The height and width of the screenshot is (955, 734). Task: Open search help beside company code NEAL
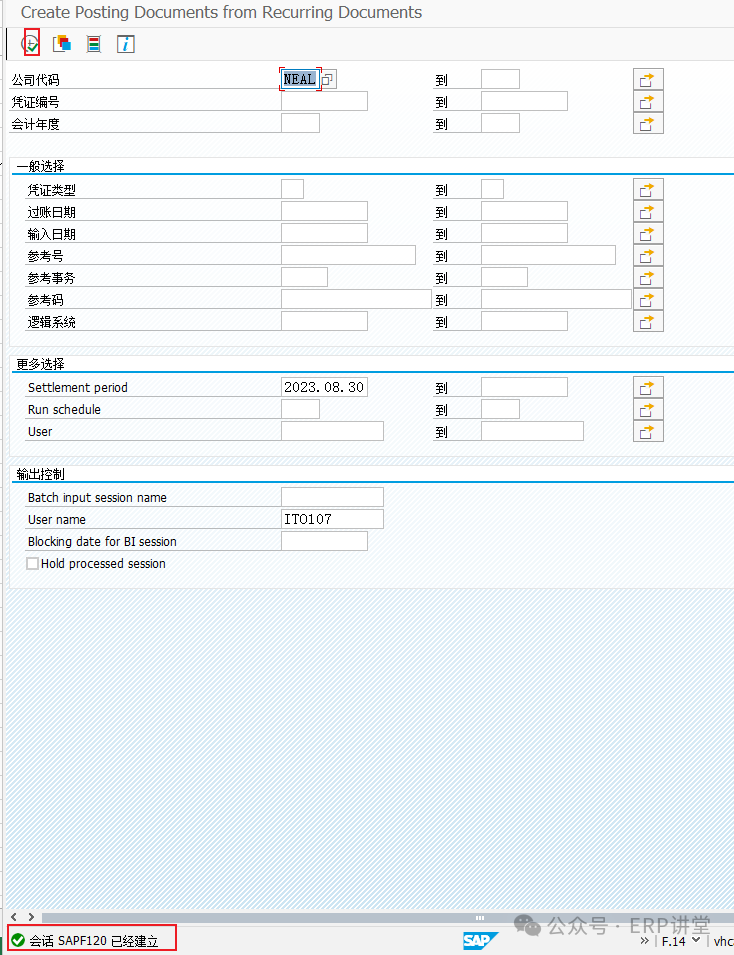coord(328,79)
